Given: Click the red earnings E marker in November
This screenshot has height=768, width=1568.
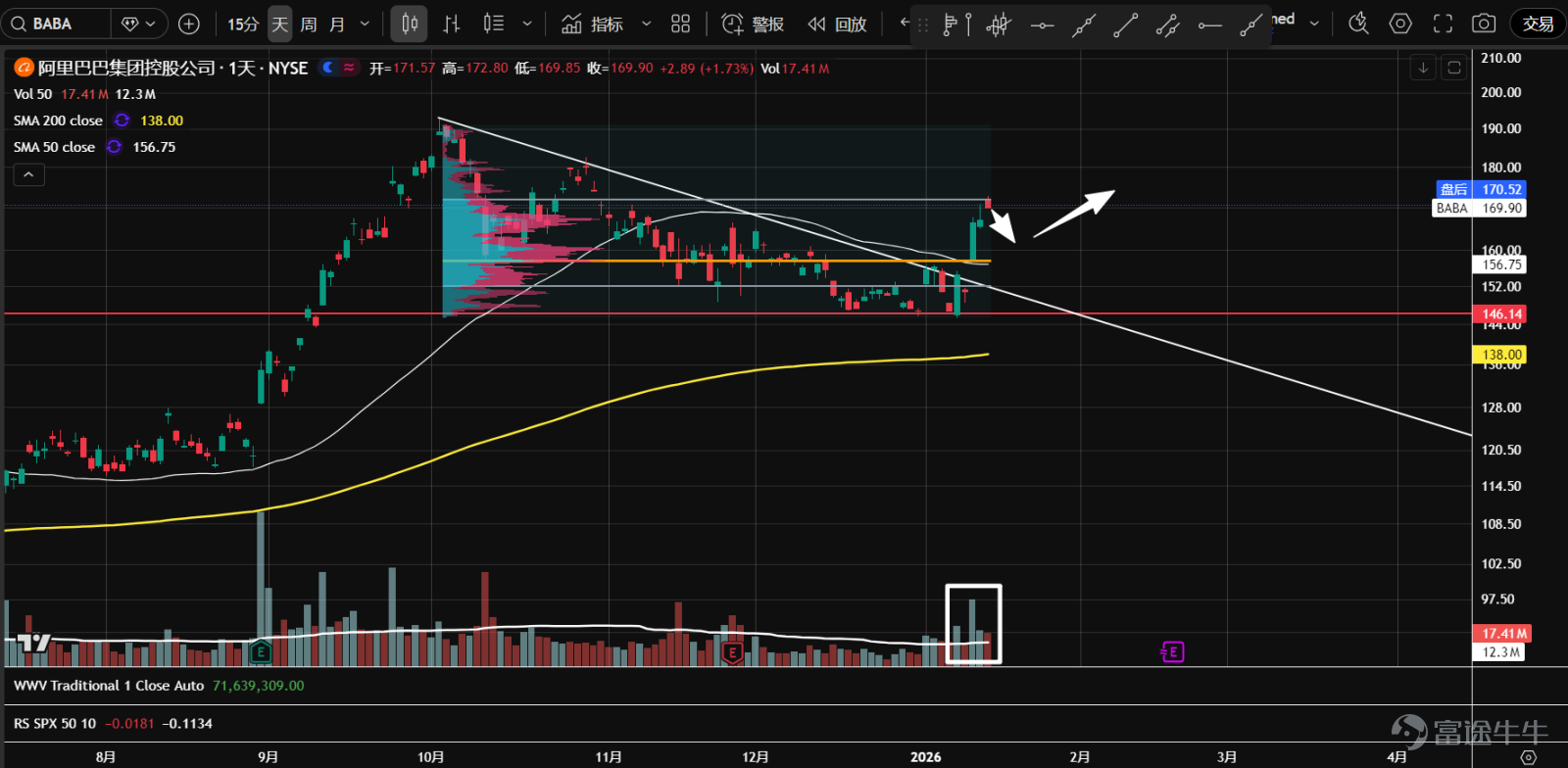Looking at the screenshot, I should 731,651.
